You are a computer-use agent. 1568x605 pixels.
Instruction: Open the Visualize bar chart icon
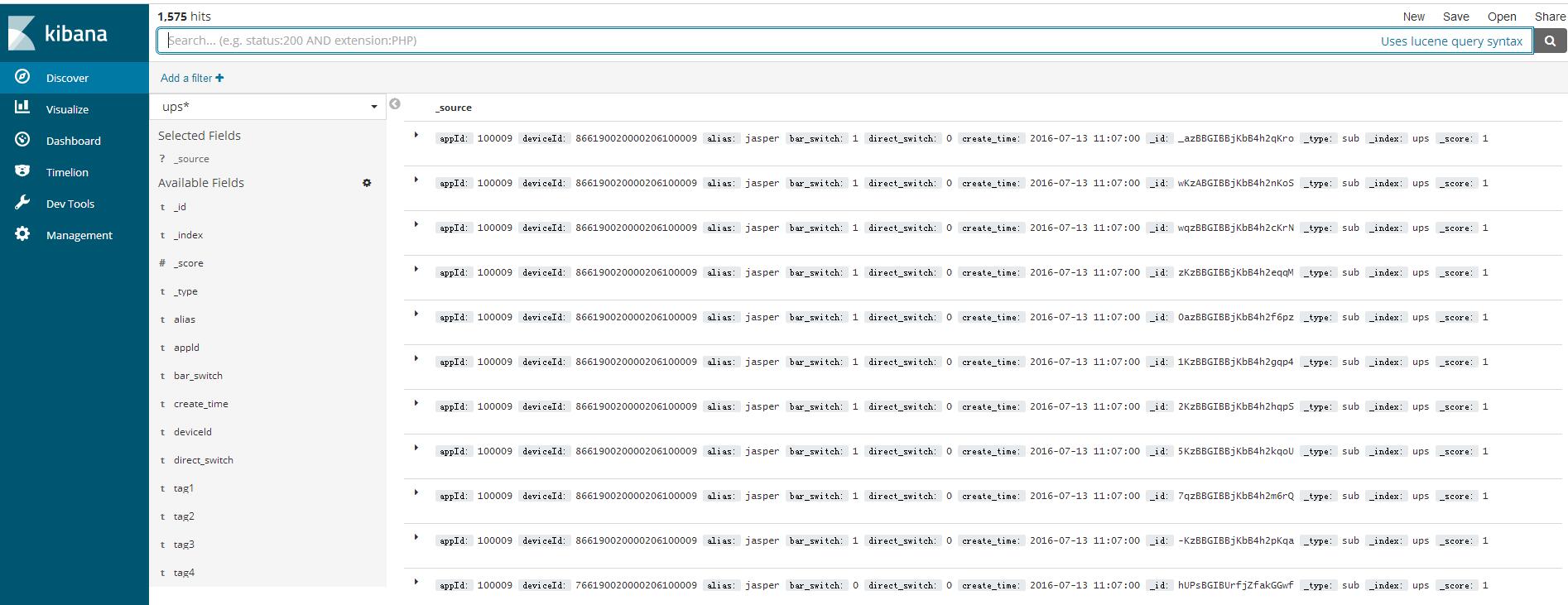click(x=22, y=108)
